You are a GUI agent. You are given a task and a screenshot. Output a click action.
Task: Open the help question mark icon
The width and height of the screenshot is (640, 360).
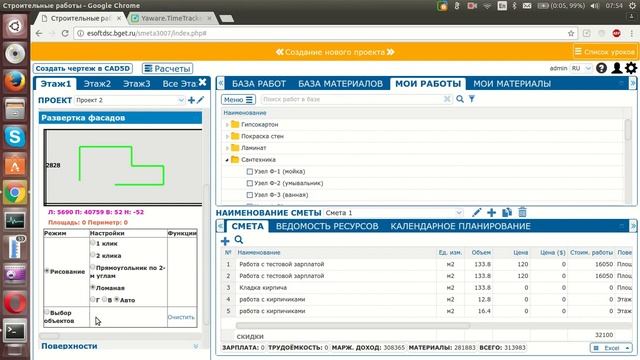coord(601,68)
